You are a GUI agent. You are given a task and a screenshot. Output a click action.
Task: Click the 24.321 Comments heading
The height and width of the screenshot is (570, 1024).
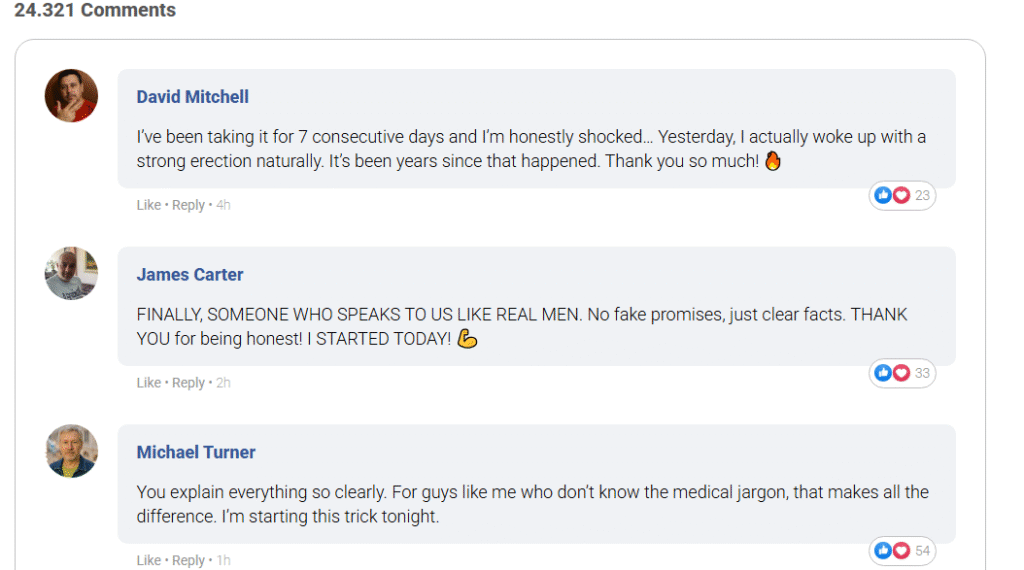(95, 11)
